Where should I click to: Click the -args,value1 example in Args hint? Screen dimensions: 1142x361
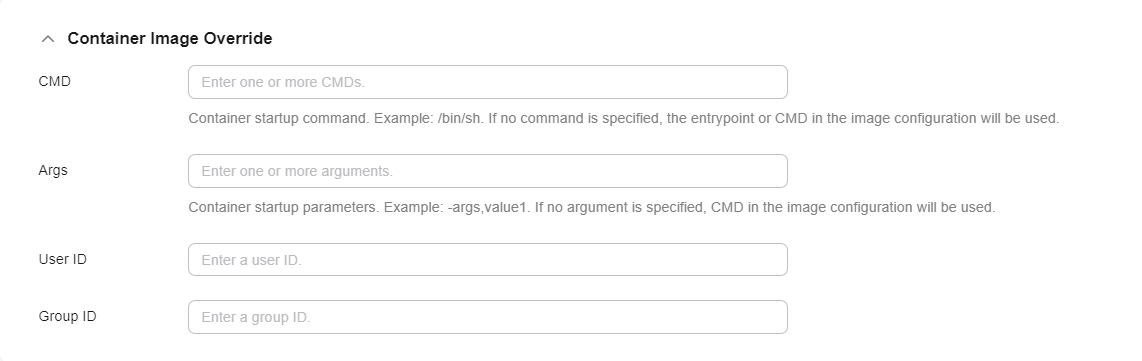(489, 207)
